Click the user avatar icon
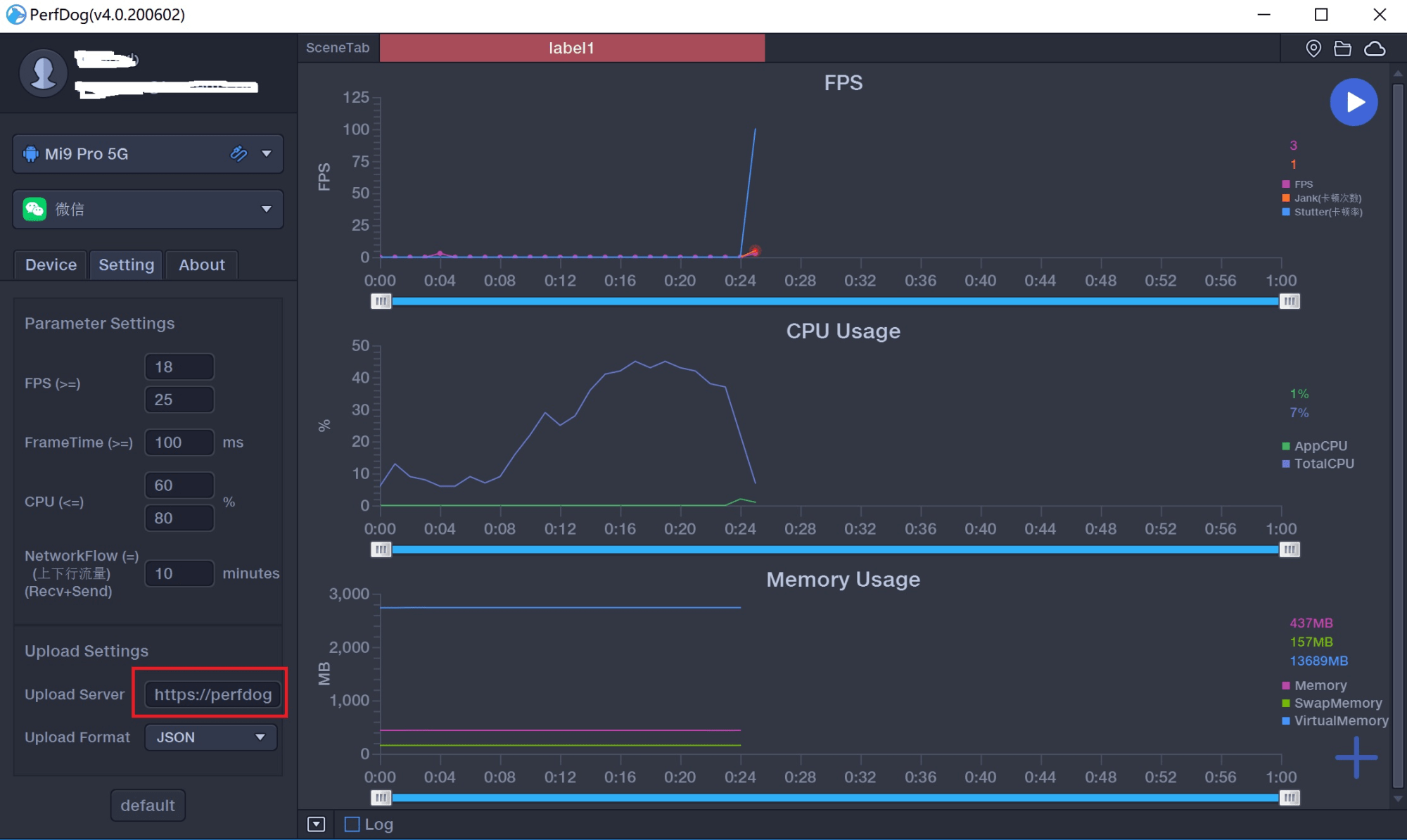This screenshot has width=1407, height=840. 43,73
